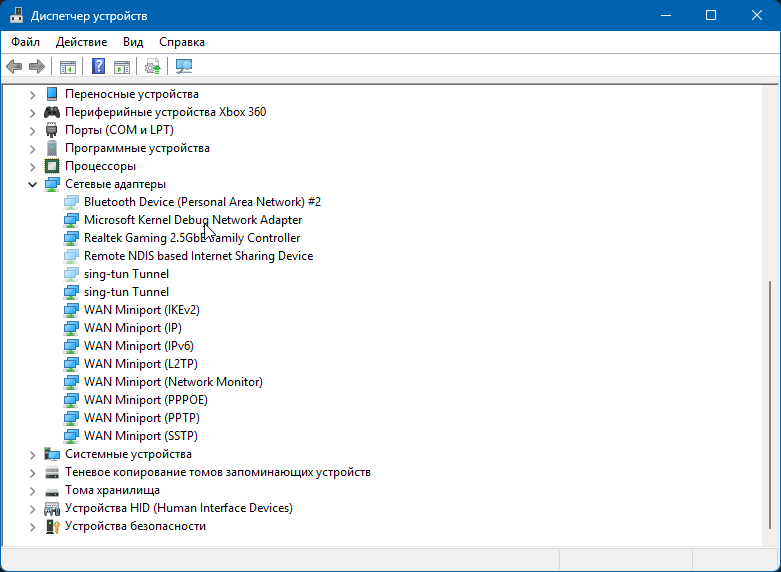Viewport: 781px width, 572px height.
Task: Scan for hardware changes monitor icon
Action: pyautogui.click(x=184, y=66)
